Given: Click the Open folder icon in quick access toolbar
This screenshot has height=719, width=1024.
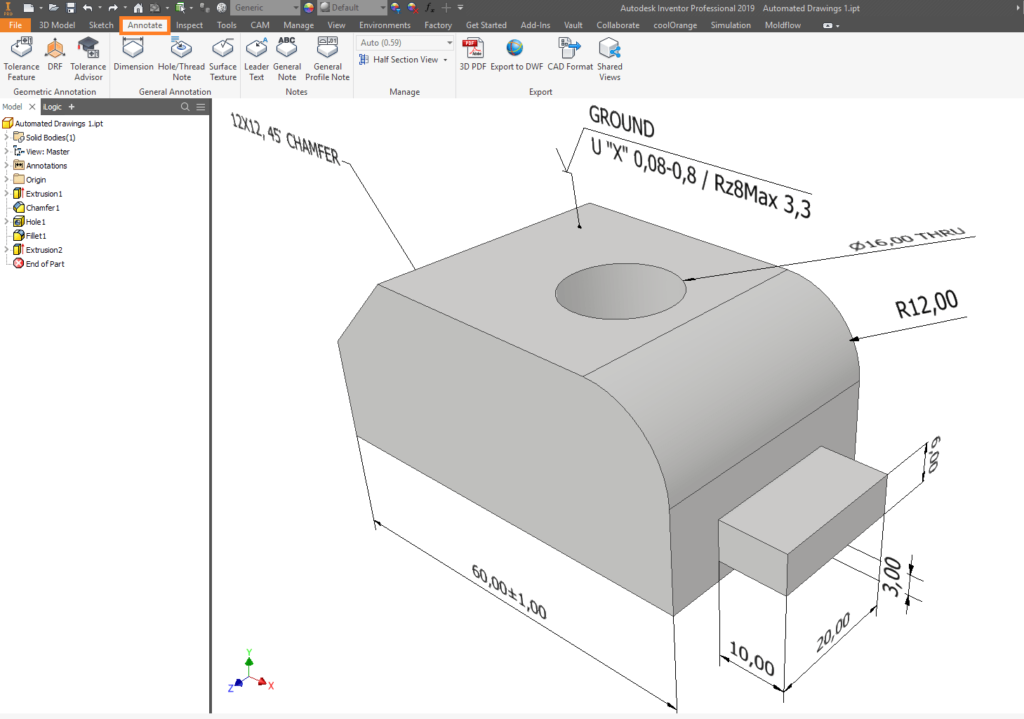Looking at the screenshot, I should coord(53,8).
